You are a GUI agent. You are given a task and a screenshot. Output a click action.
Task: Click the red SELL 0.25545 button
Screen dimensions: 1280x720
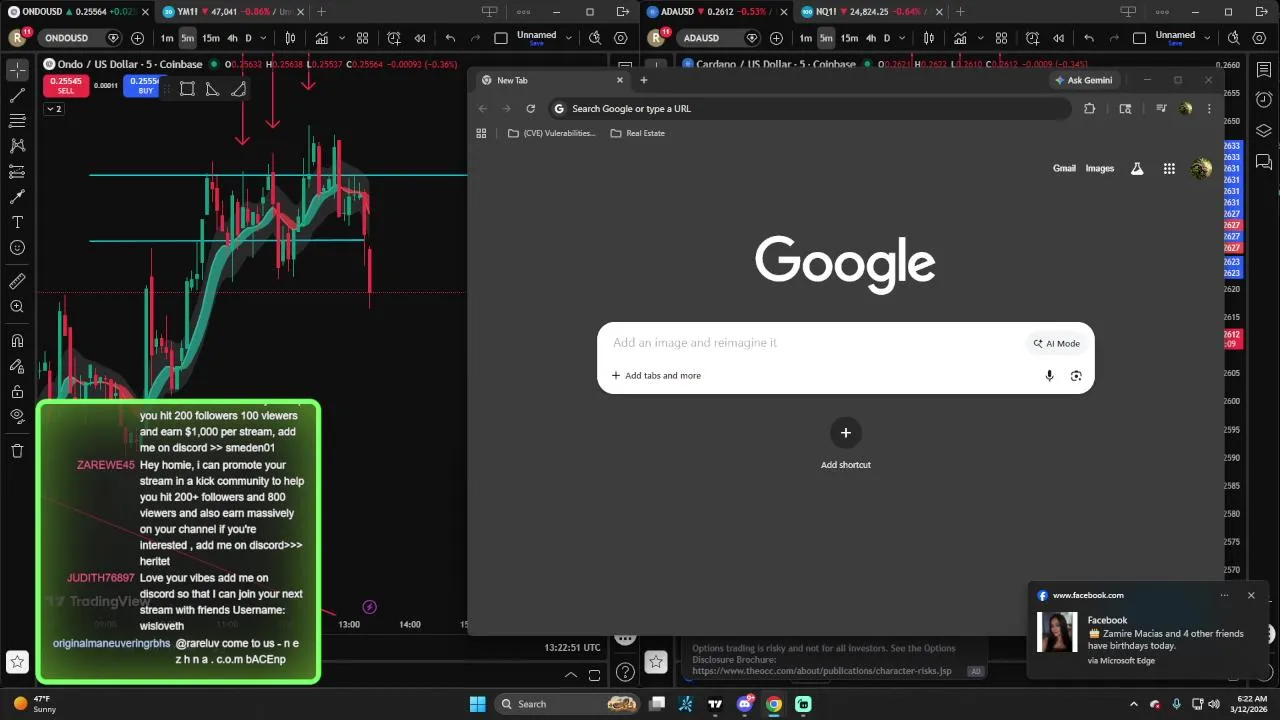coord(66,86)
